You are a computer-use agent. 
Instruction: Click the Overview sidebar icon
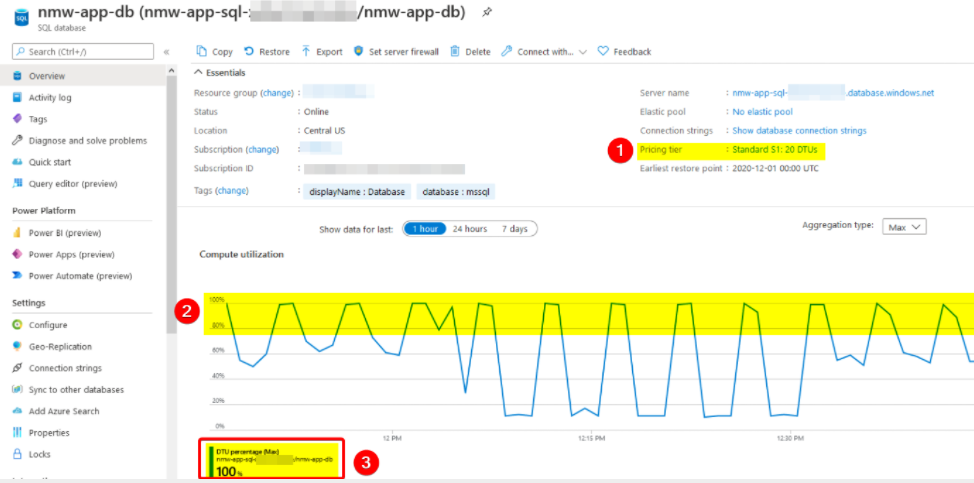click(x=17, y=76)
